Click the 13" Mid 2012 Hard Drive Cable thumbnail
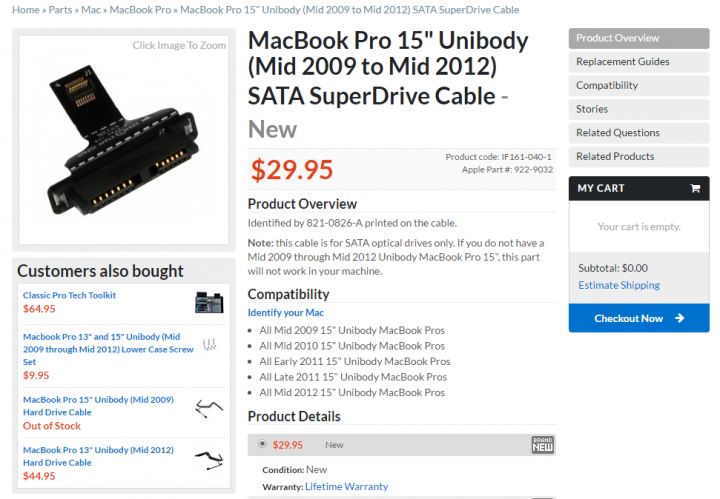The height and width of the screenshot is (499, 720). 209,460
